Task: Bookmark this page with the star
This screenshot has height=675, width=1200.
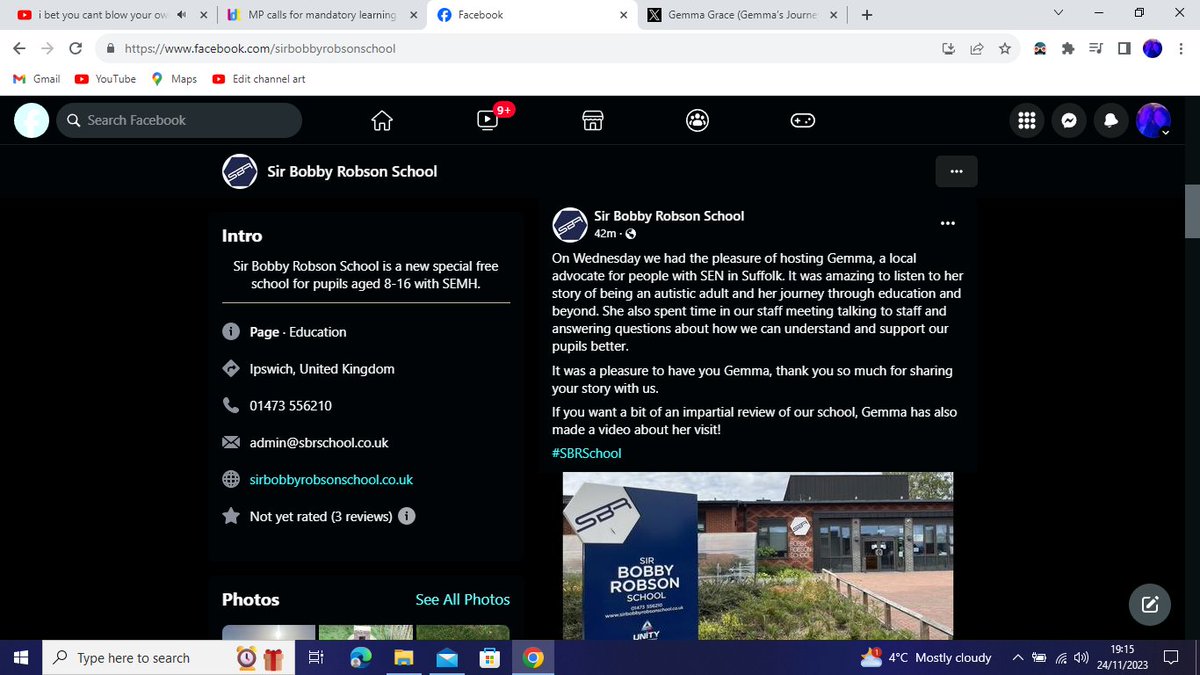Action: click(x=1005, y=48)
